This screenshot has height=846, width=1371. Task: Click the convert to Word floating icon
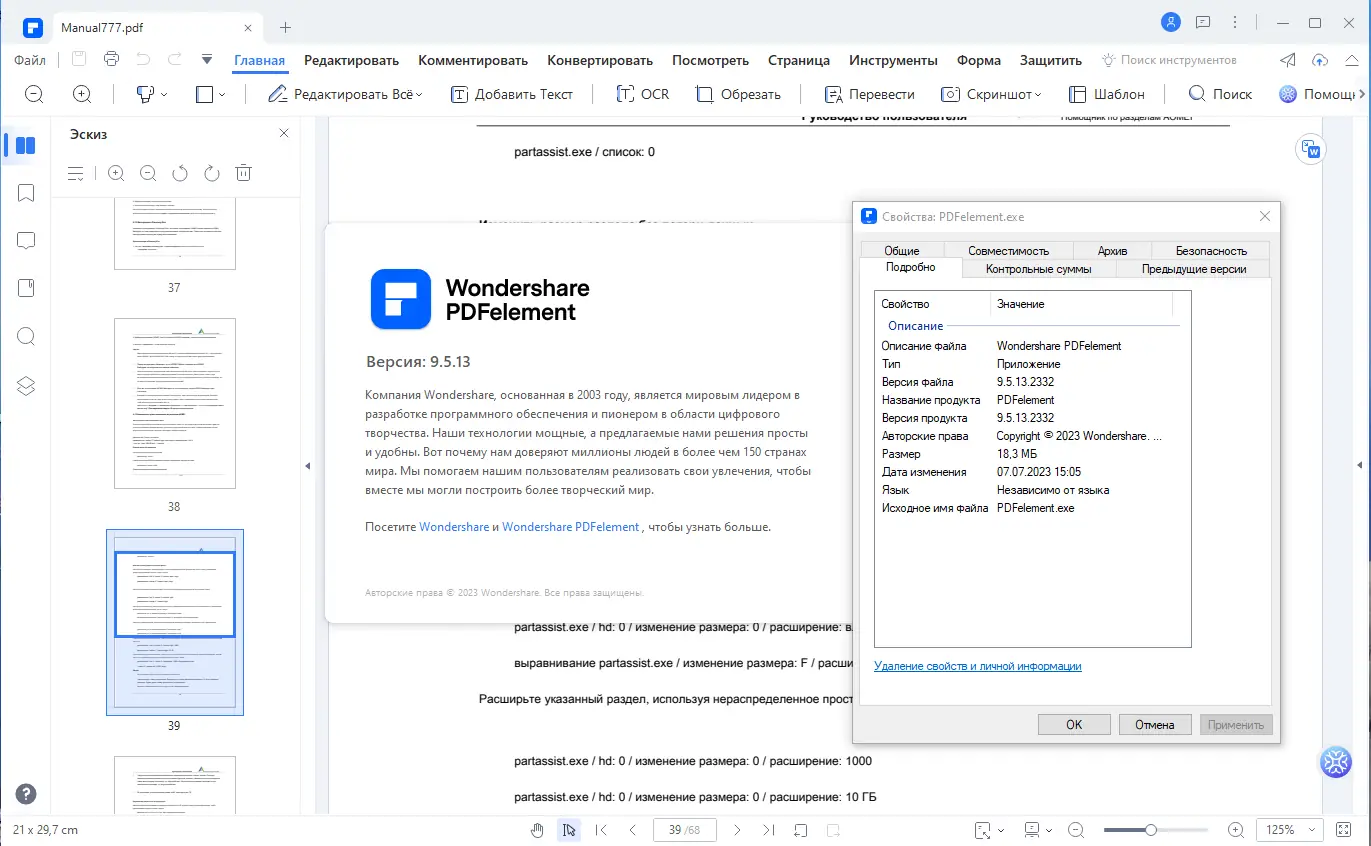coord(1310,150)
